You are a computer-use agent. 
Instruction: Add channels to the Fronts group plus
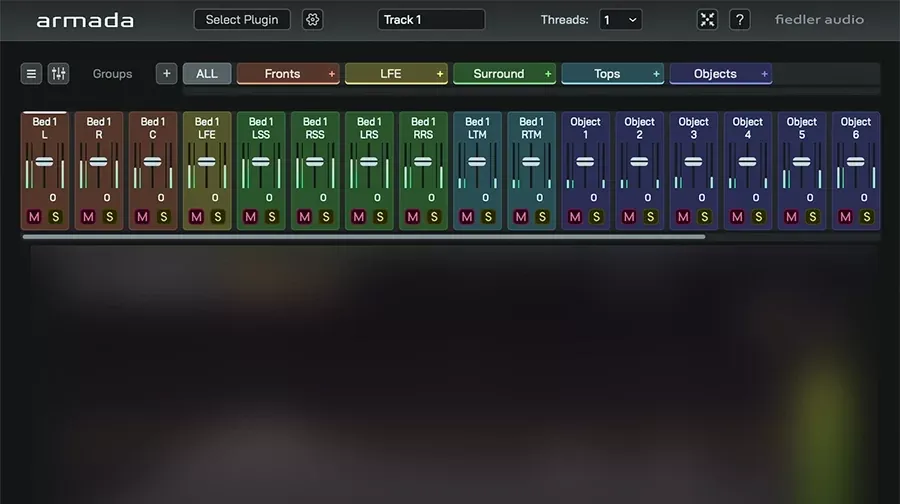[331, 74]
